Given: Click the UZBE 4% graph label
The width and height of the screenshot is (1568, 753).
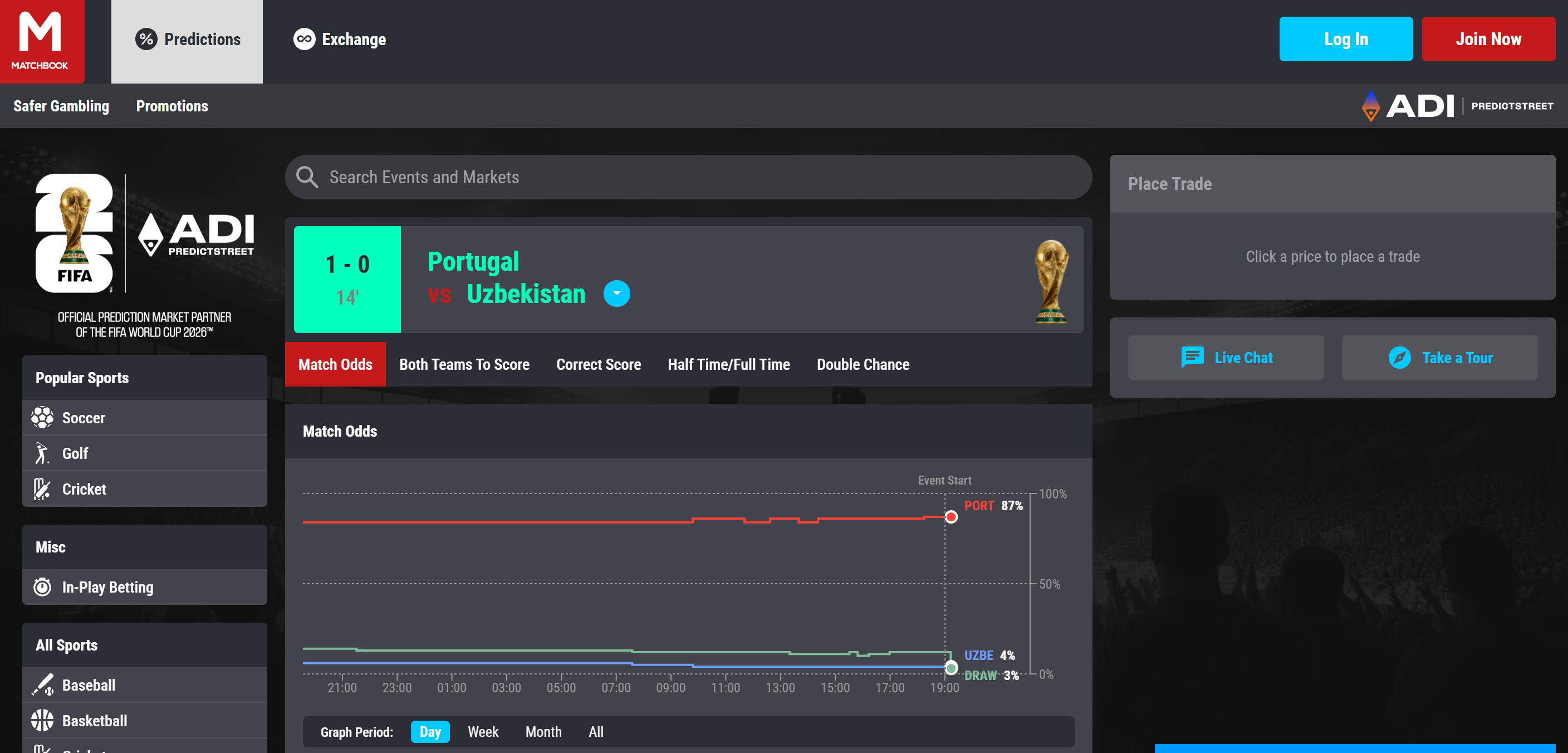Looking at the screenshot, I should pyautogui.click(x=989, y=655).
